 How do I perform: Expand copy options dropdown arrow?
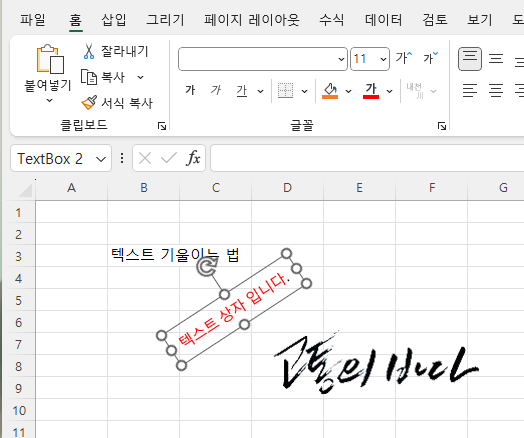[140, 78]
